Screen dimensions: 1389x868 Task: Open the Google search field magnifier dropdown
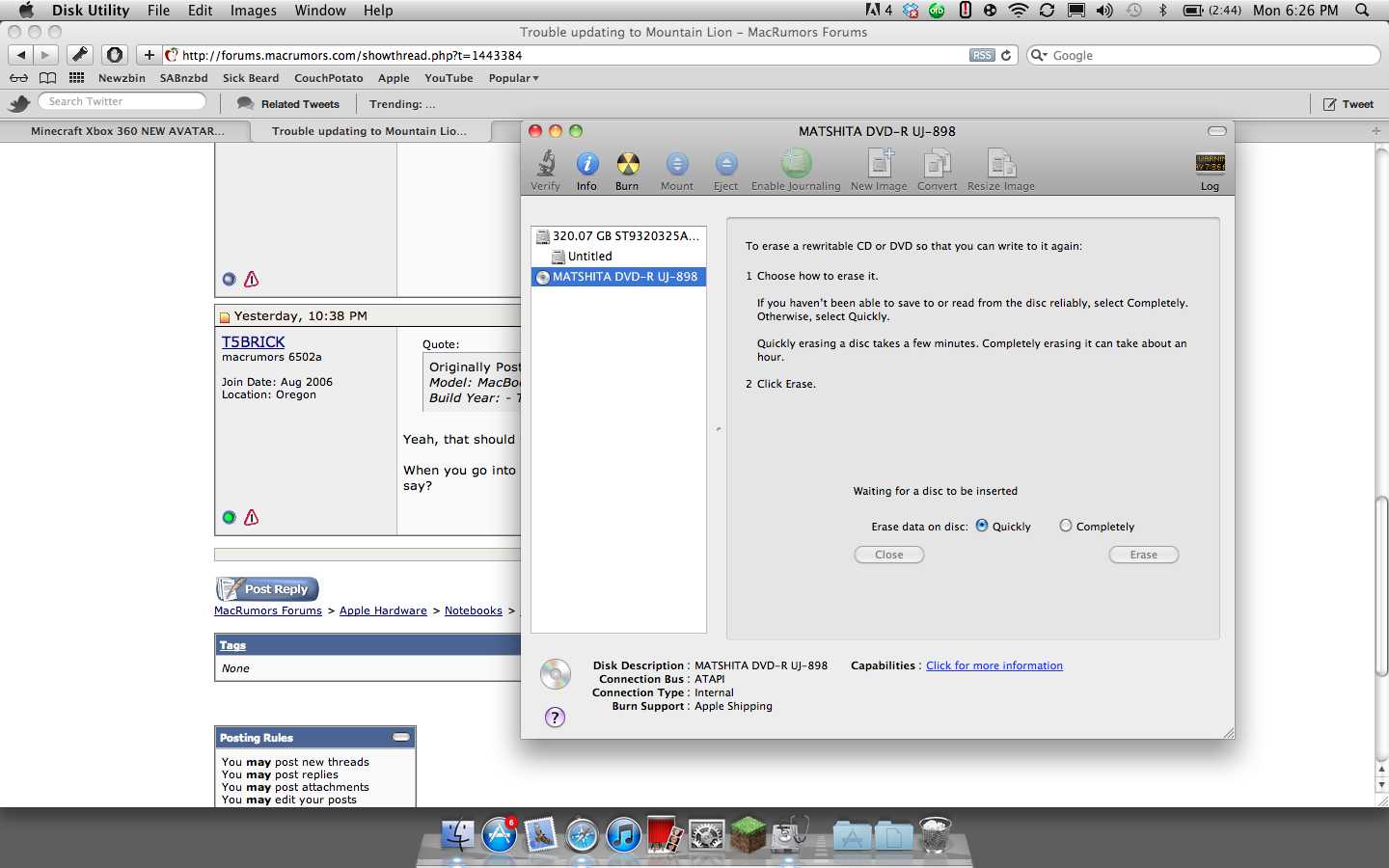click(x=1040, y=55)
